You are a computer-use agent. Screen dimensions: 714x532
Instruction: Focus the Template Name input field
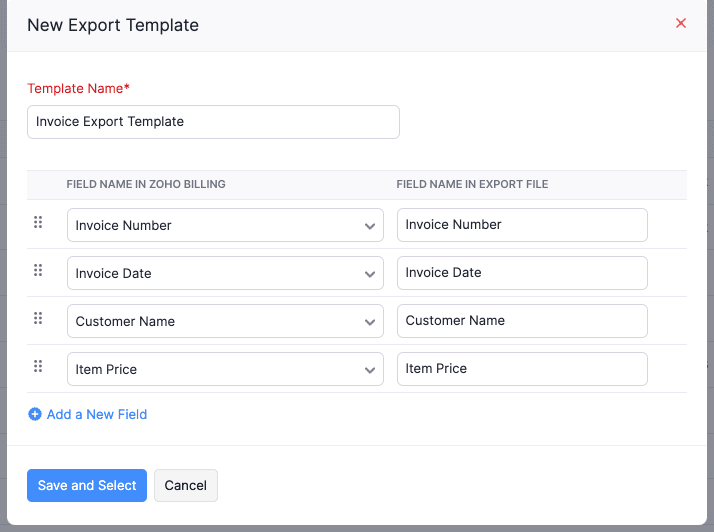coord(213,122)
